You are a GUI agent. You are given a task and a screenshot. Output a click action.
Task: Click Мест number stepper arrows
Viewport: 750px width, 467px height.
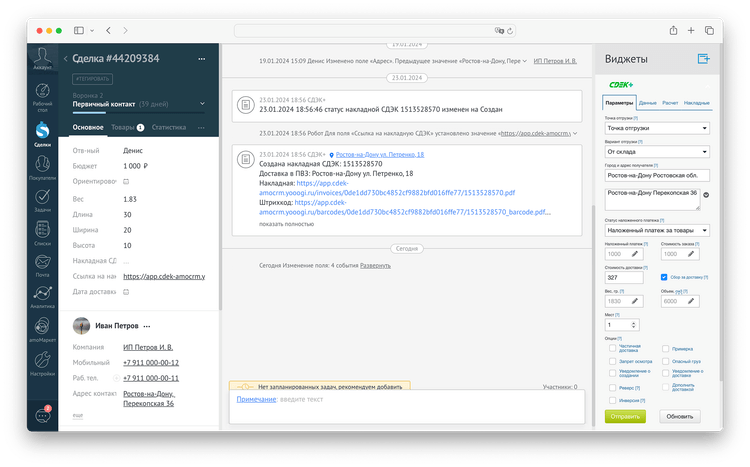(633, 325)
